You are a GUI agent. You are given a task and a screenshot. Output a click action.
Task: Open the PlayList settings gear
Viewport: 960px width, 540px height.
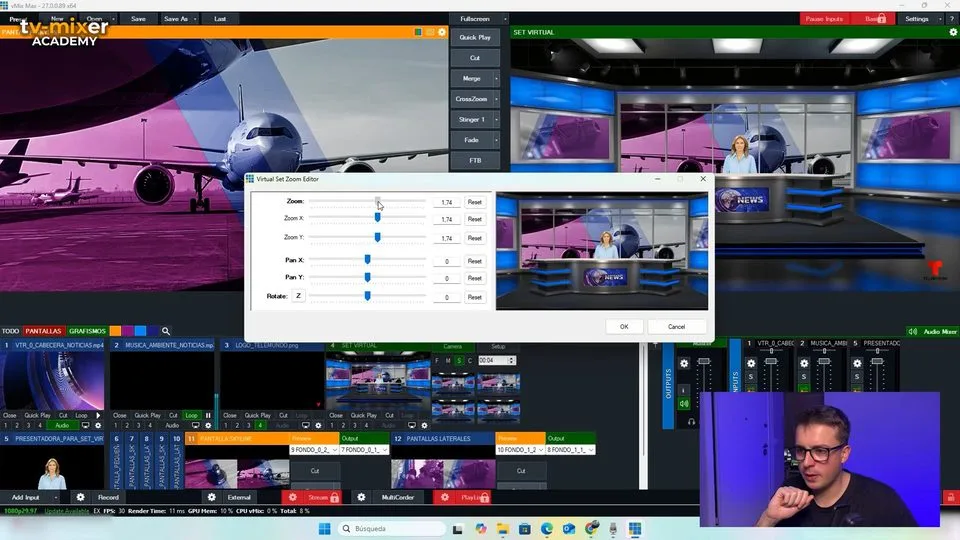(444, 497)
